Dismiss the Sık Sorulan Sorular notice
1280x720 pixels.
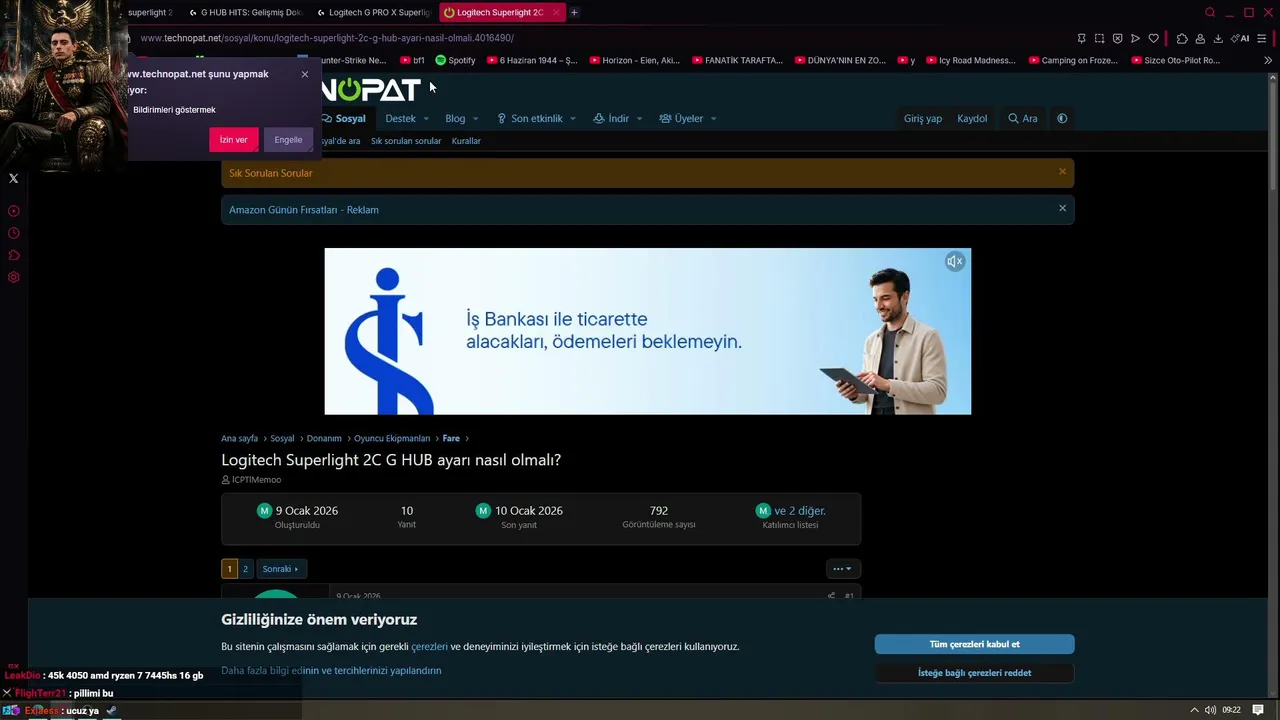click(1062, 172)
